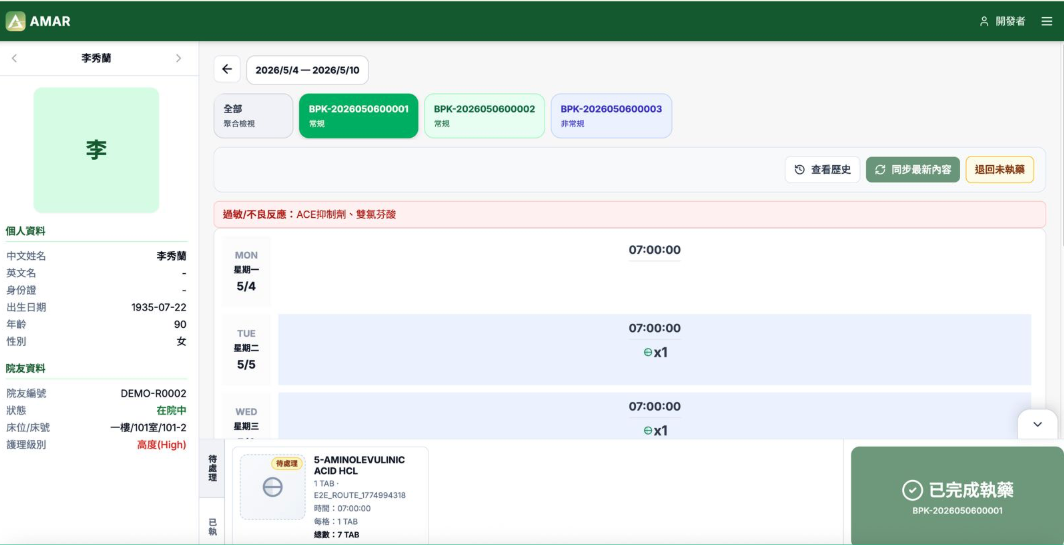Go to previous resident with left chevron

14,58
